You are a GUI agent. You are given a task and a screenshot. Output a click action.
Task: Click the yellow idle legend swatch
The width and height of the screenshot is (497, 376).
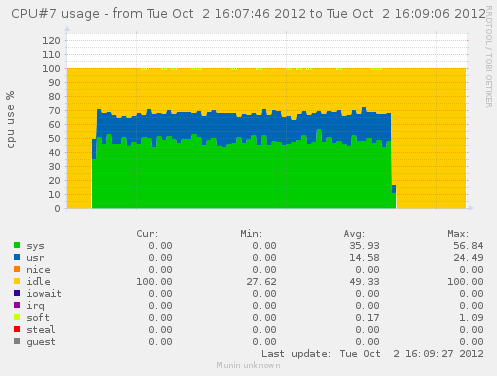[17, 281]
